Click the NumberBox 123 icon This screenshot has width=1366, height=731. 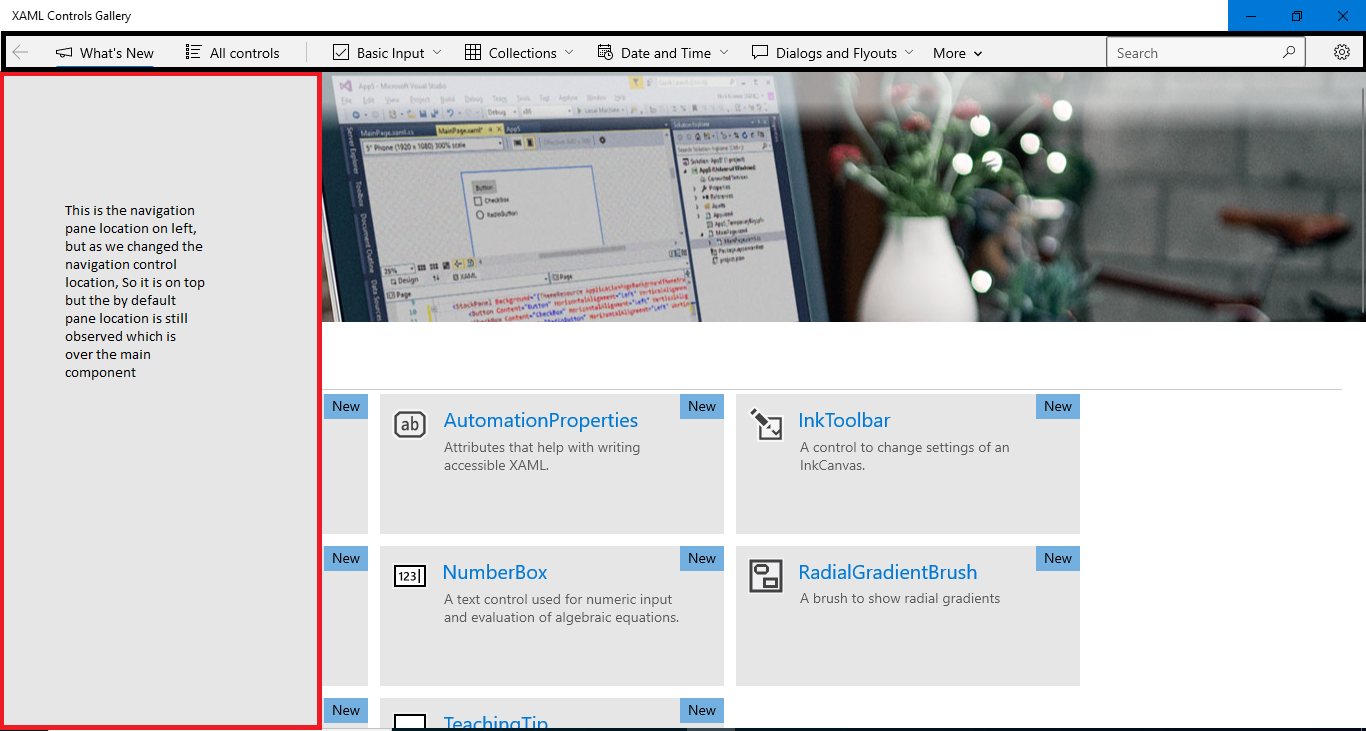click(x=410, y=576)
